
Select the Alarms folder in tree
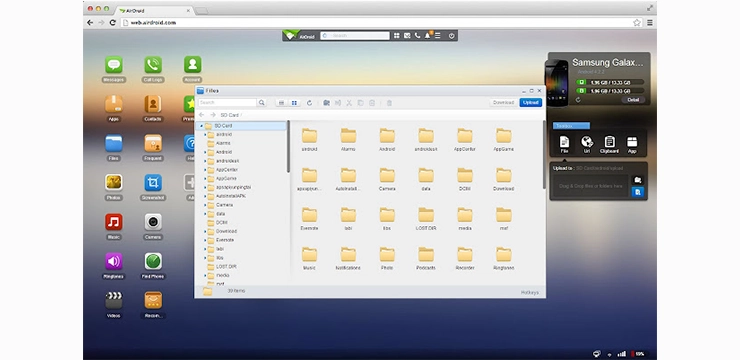point(223,143)
